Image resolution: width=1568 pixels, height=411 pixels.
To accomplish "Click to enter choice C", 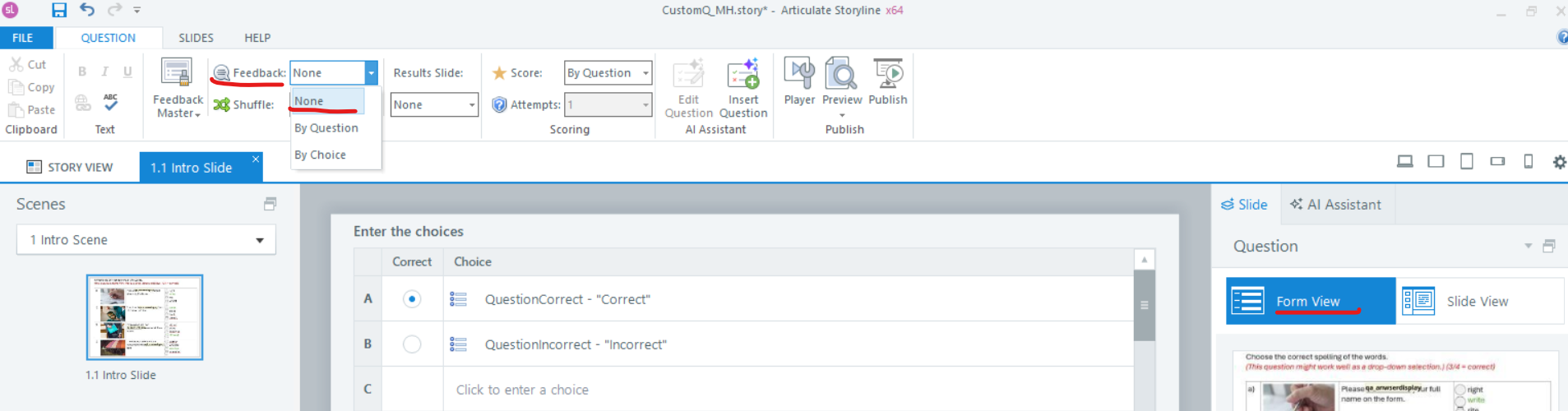I will point(522,390).
